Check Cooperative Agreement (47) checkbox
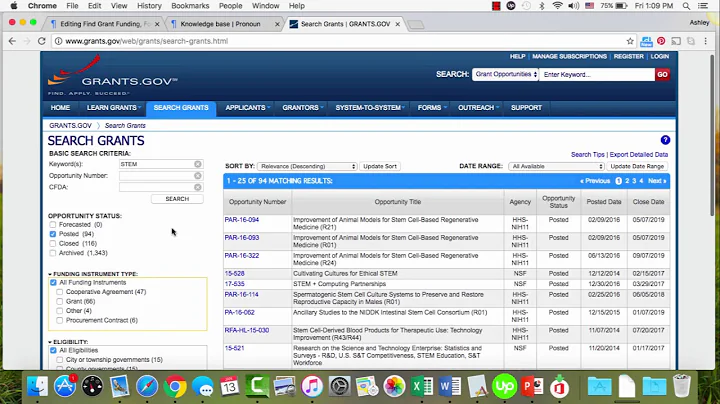 60,292
